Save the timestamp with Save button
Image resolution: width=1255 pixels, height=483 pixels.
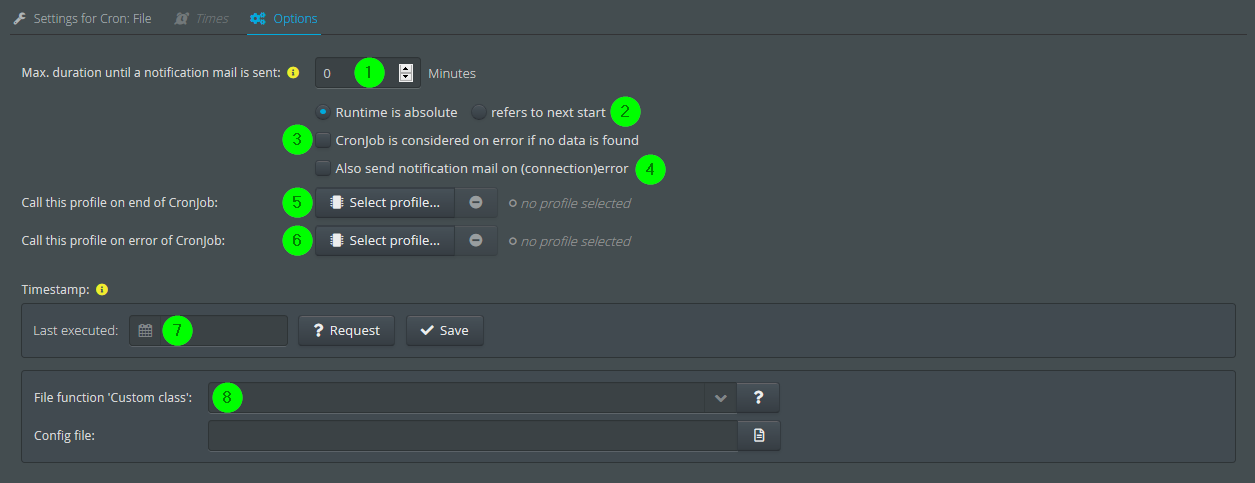pos(445,331)
